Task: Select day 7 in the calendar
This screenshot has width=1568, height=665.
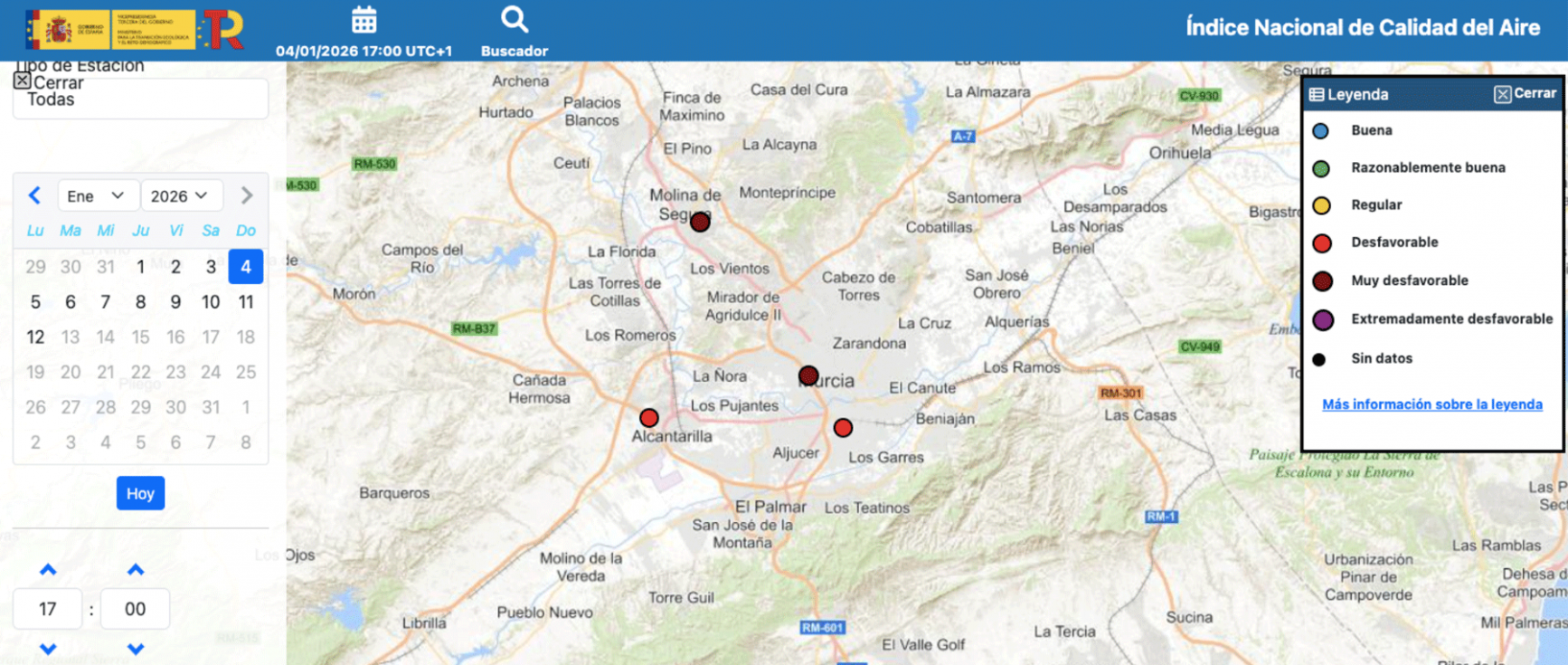Action: pos(106,302)
